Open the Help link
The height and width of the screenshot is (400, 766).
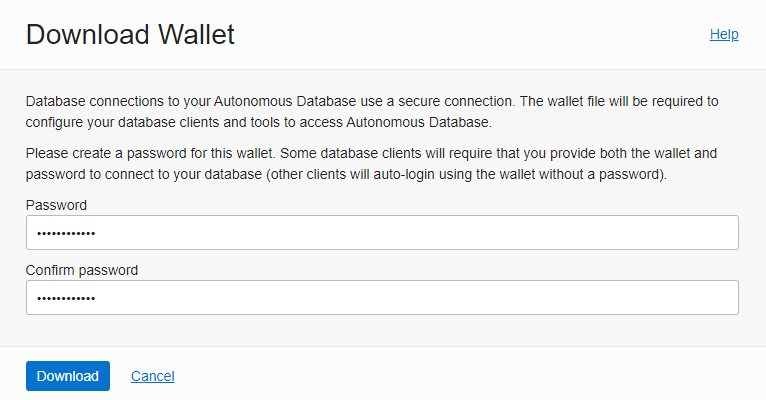click(x=724, y=34)
